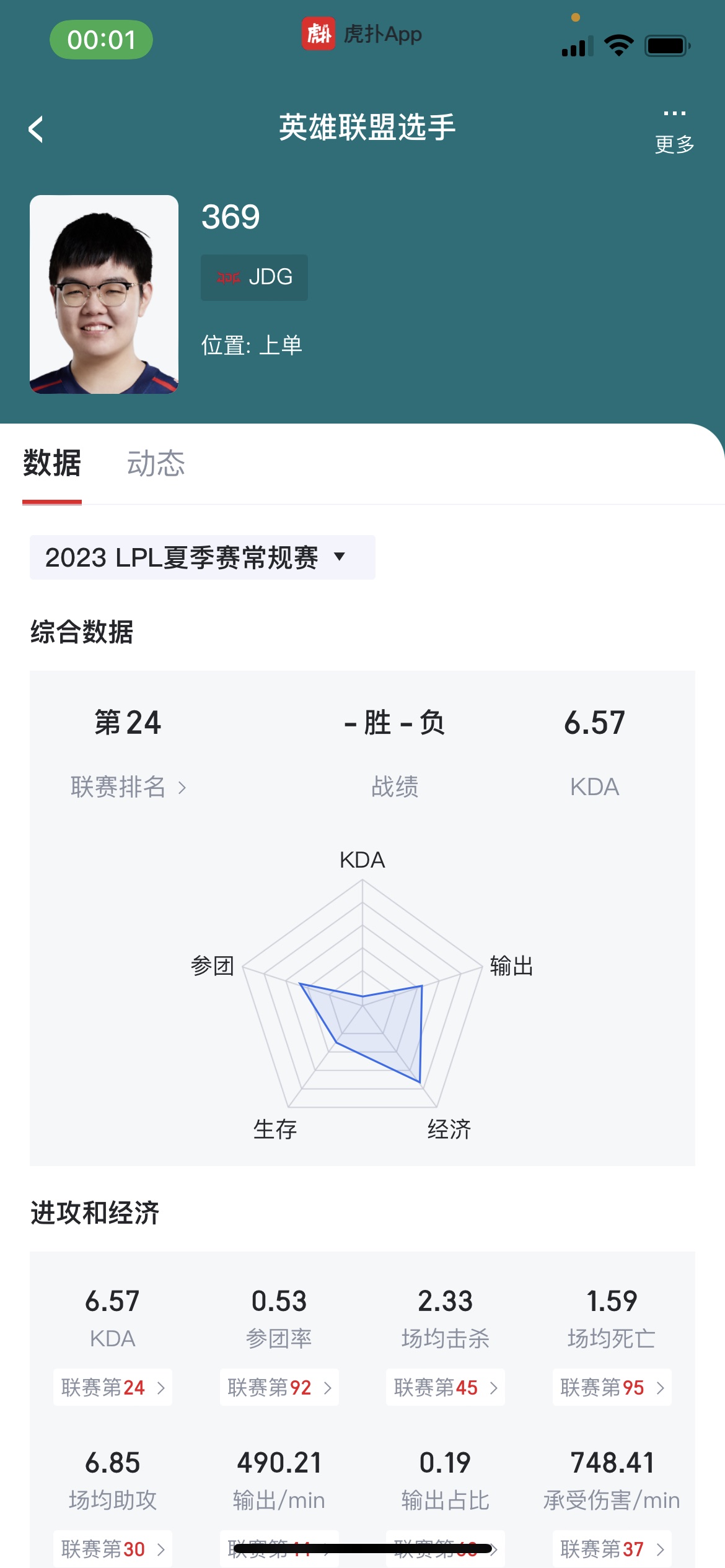The width and height of the screenshot is (725, 1568).
Task: Tap the back arrow icon
Action: click(x=36, y=129)
